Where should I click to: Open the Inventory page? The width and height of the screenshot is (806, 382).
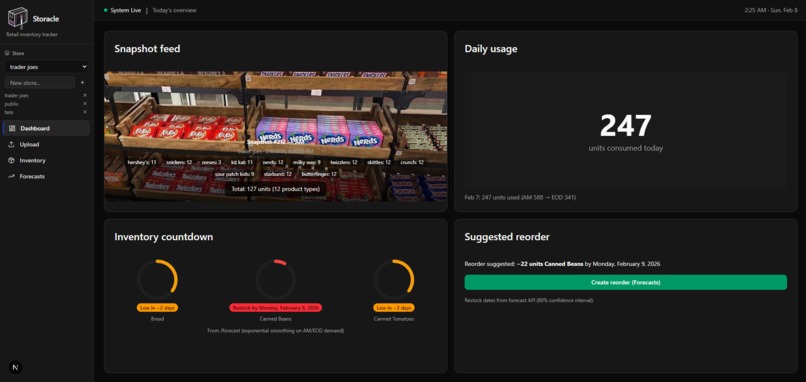click(x=47, y=160)
